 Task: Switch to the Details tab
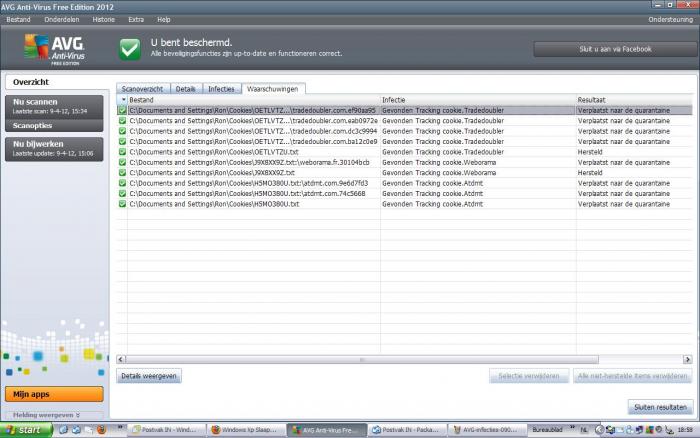tap(186, 89)
